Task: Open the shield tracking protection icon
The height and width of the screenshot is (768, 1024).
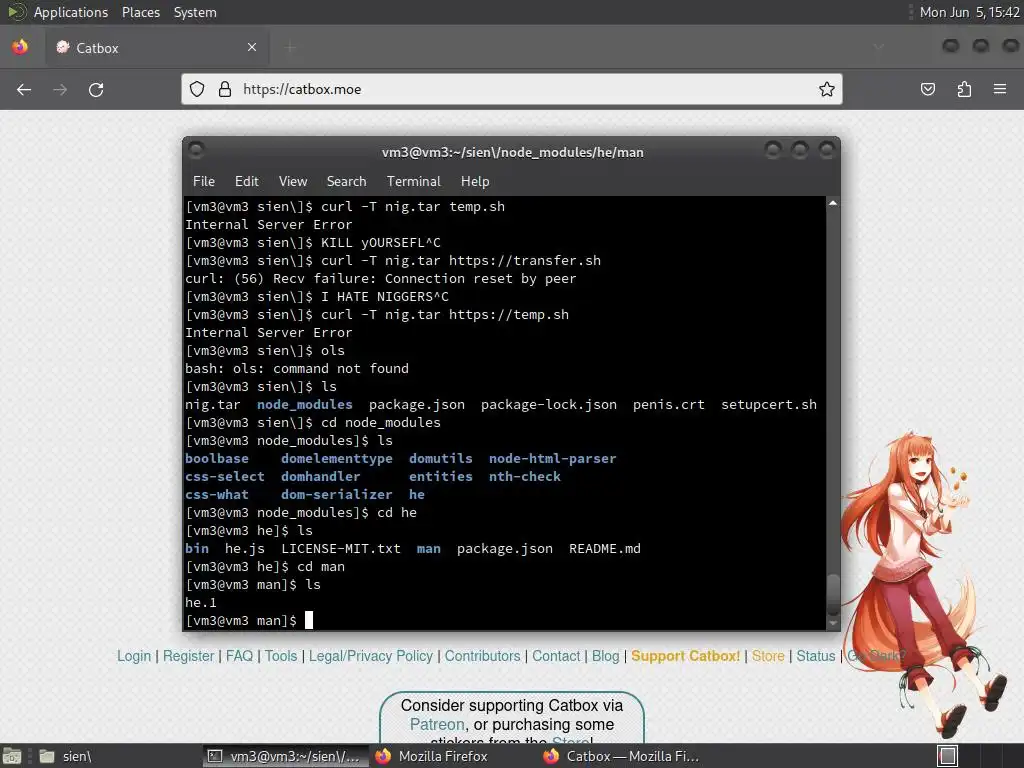Action: (x=197, y=89)
